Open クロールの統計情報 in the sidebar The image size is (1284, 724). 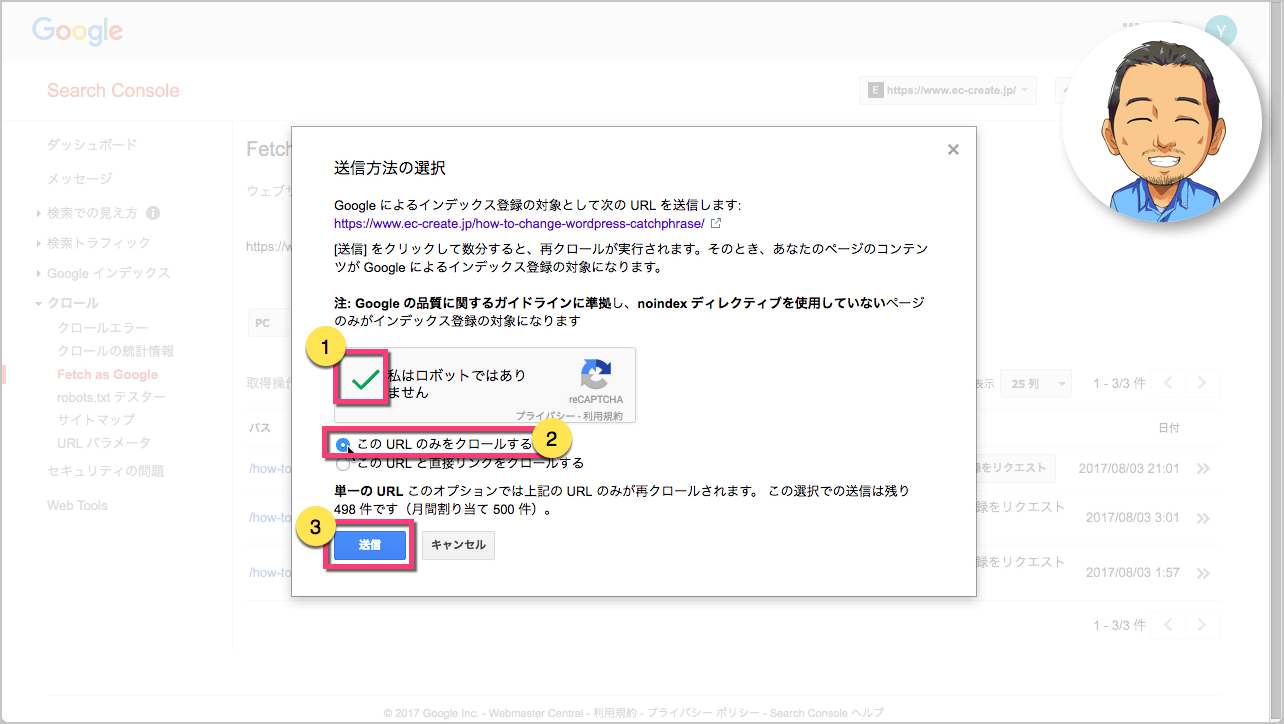[x=116, y=351]
